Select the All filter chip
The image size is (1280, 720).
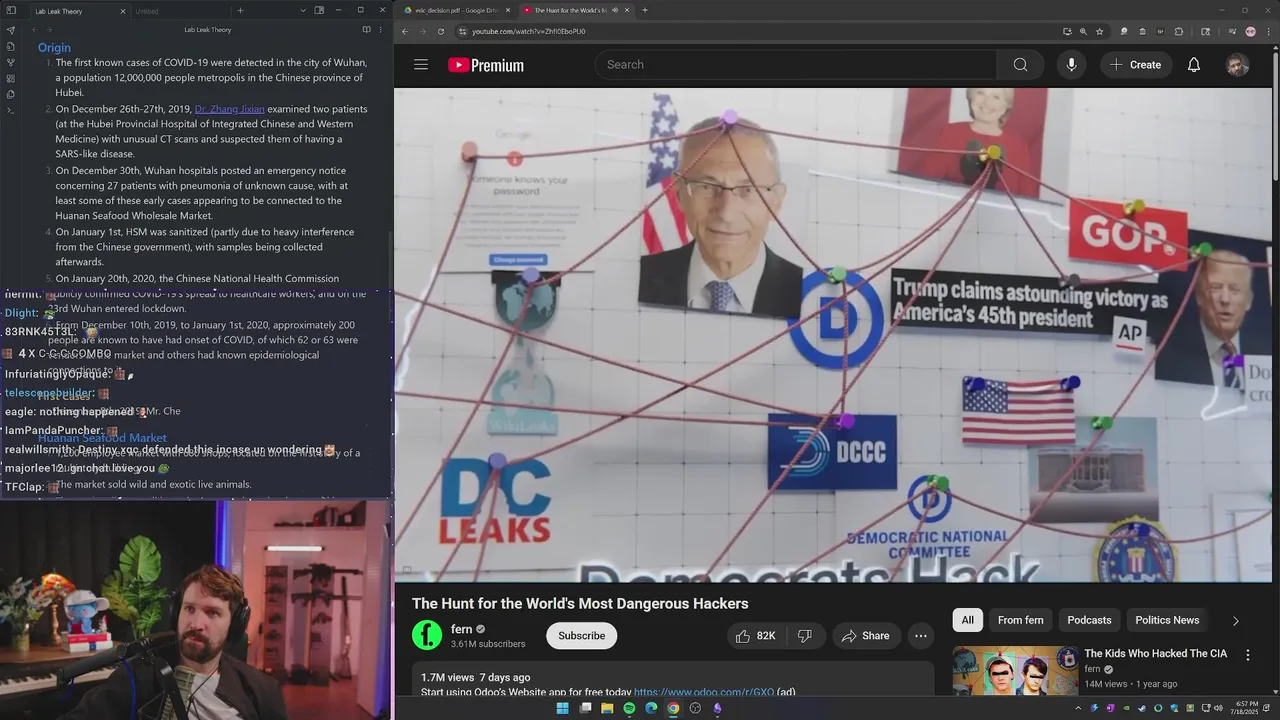click(x=967, y=620)
